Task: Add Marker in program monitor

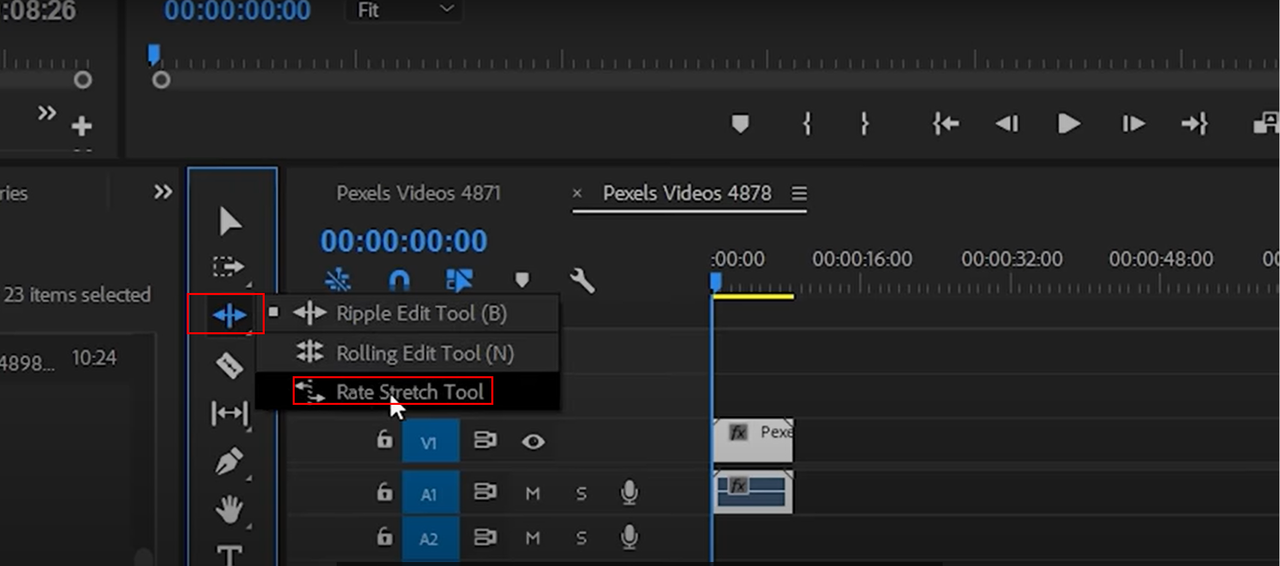Action: 740,124
